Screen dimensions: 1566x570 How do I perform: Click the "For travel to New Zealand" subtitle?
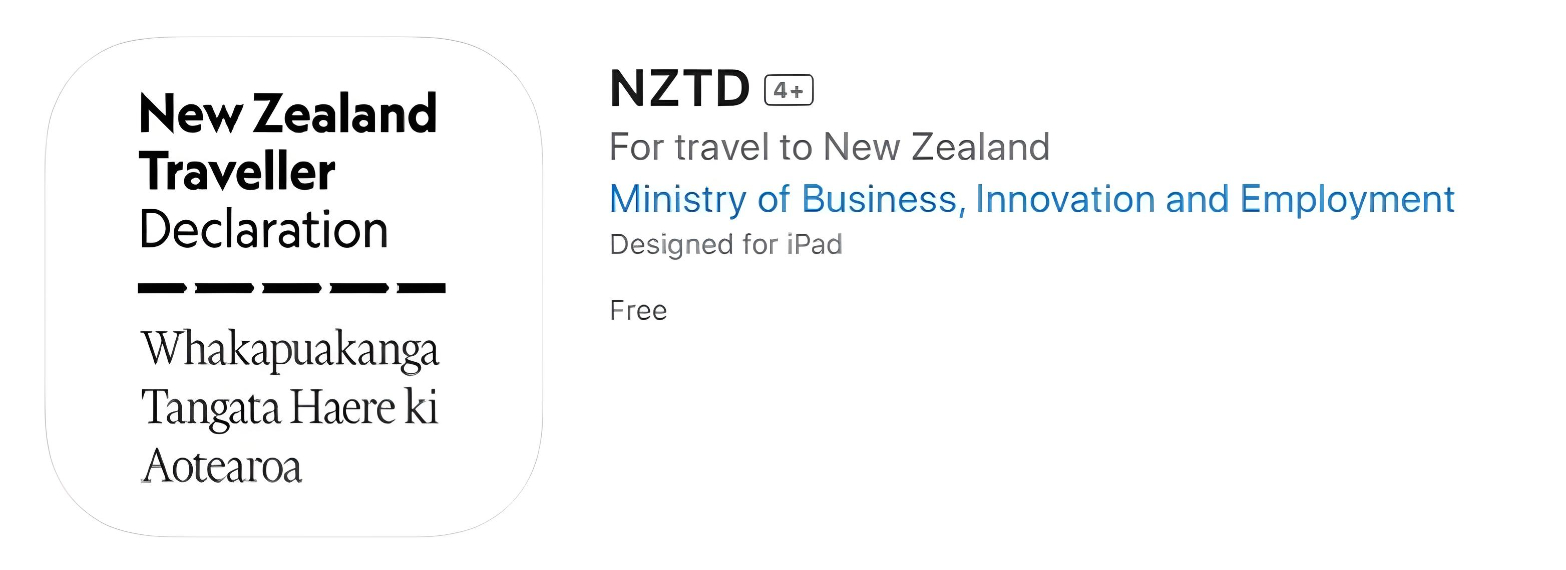pyautogui.click(x=829, y=147)
